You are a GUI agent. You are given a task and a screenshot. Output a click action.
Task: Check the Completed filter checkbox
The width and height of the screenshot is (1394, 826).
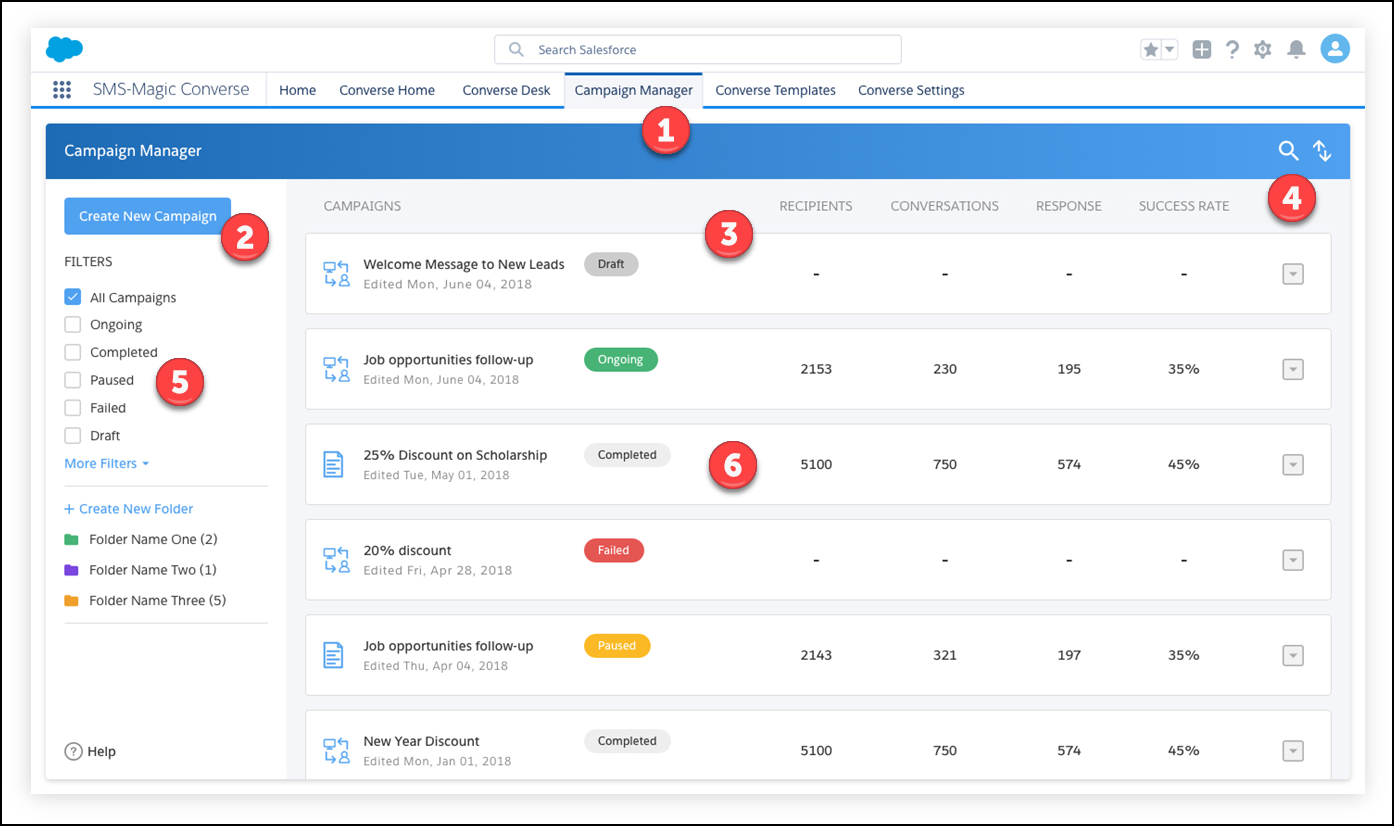[72, 352]
